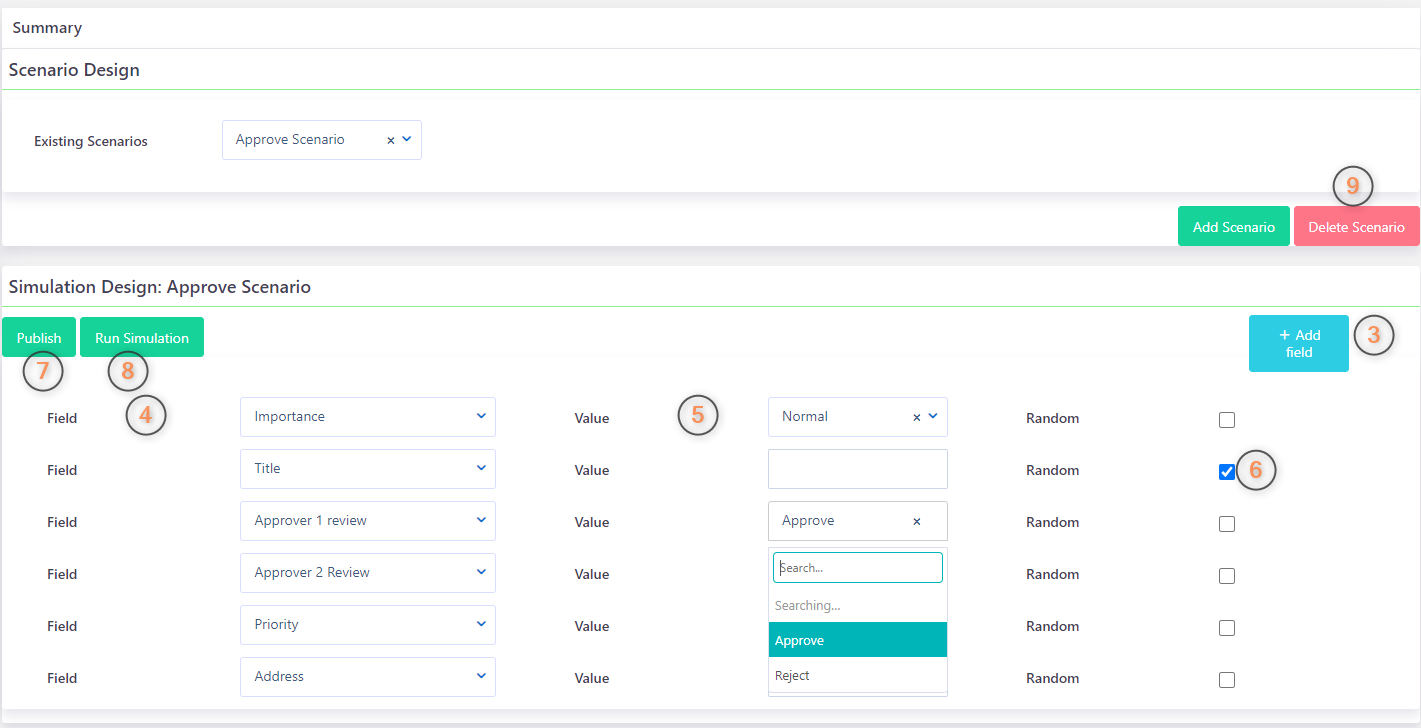1421x728 pixels.
Task: Click the Existing Scenarios label
Action: [91, 142]
